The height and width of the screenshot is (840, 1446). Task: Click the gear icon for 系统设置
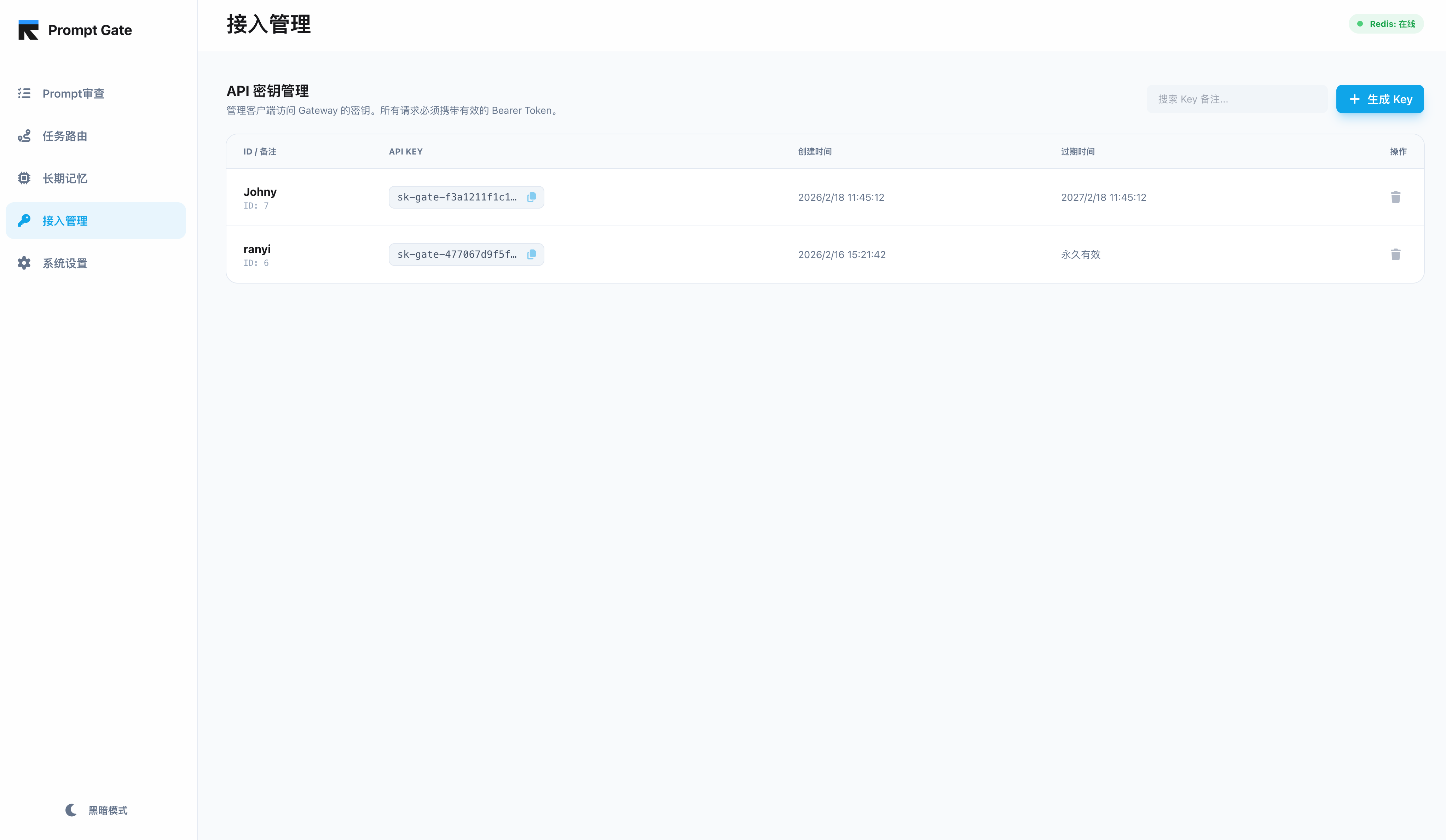[x=24, y=263]
